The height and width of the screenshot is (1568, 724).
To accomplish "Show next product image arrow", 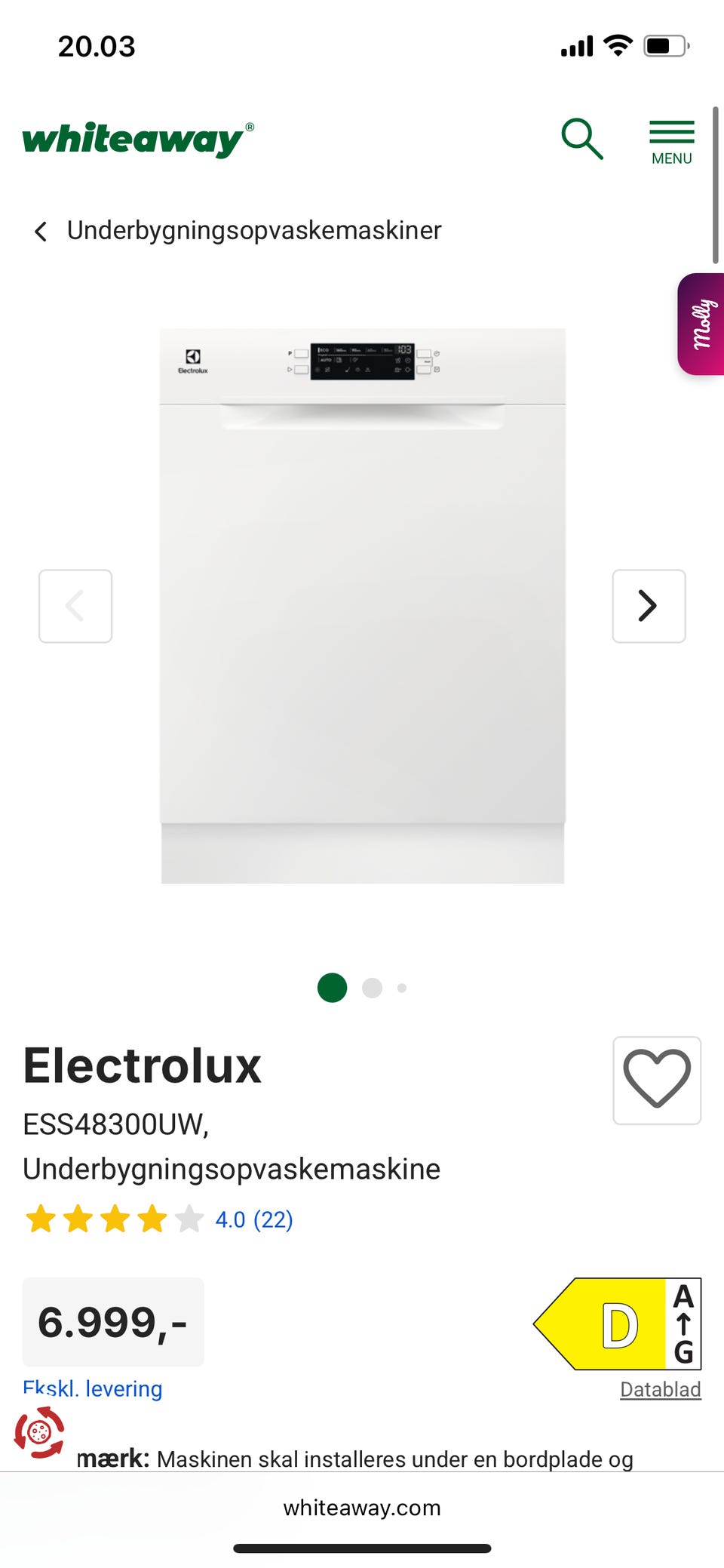I will [649, 606].
